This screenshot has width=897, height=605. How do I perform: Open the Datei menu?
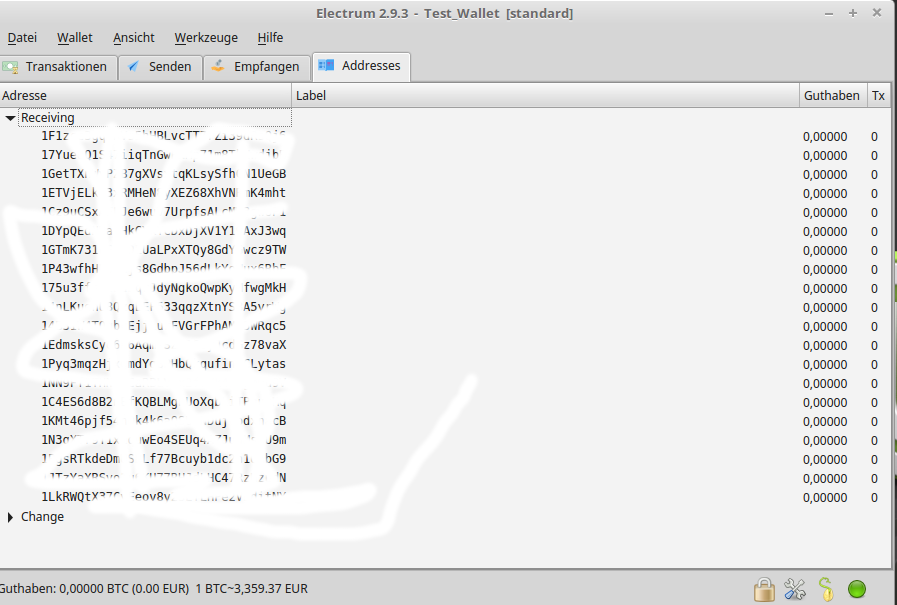click(x=22, y=38)
